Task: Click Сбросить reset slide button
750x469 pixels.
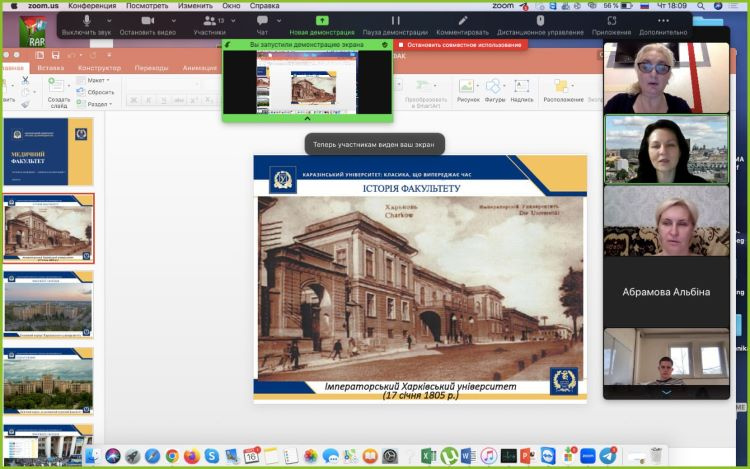Action: click(95, 92)
